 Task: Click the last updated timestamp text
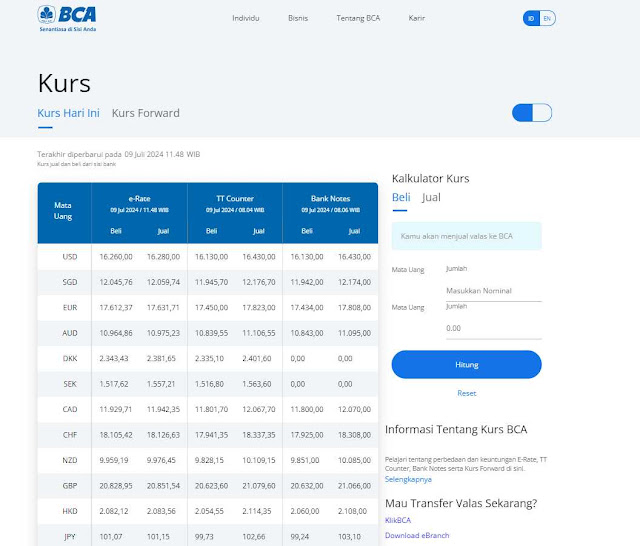click(x=118, y=154)
